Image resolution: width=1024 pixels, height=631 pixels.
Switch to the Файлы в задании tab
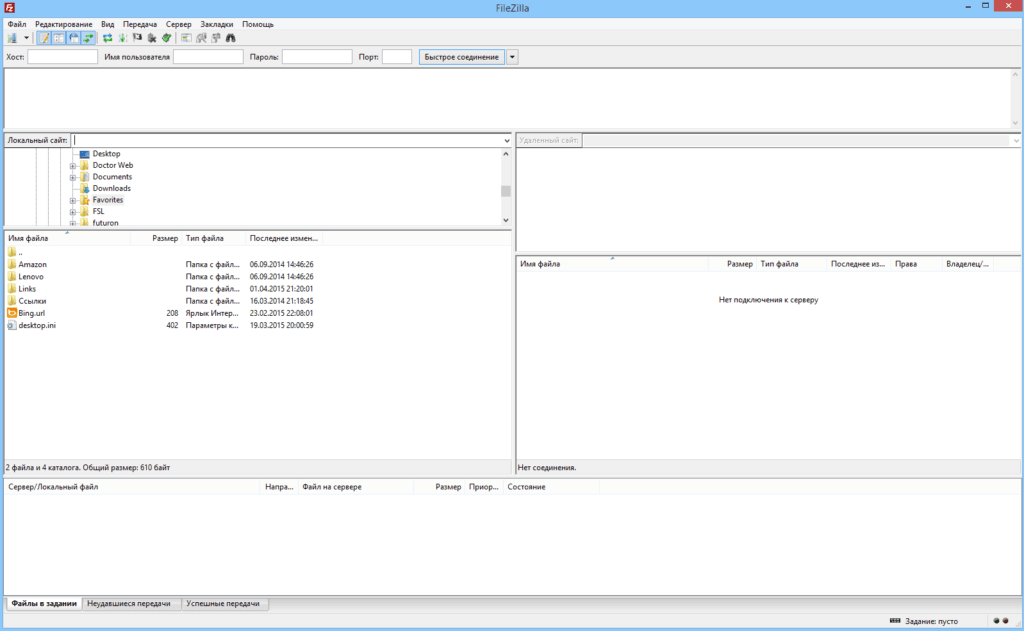point(44,604)
